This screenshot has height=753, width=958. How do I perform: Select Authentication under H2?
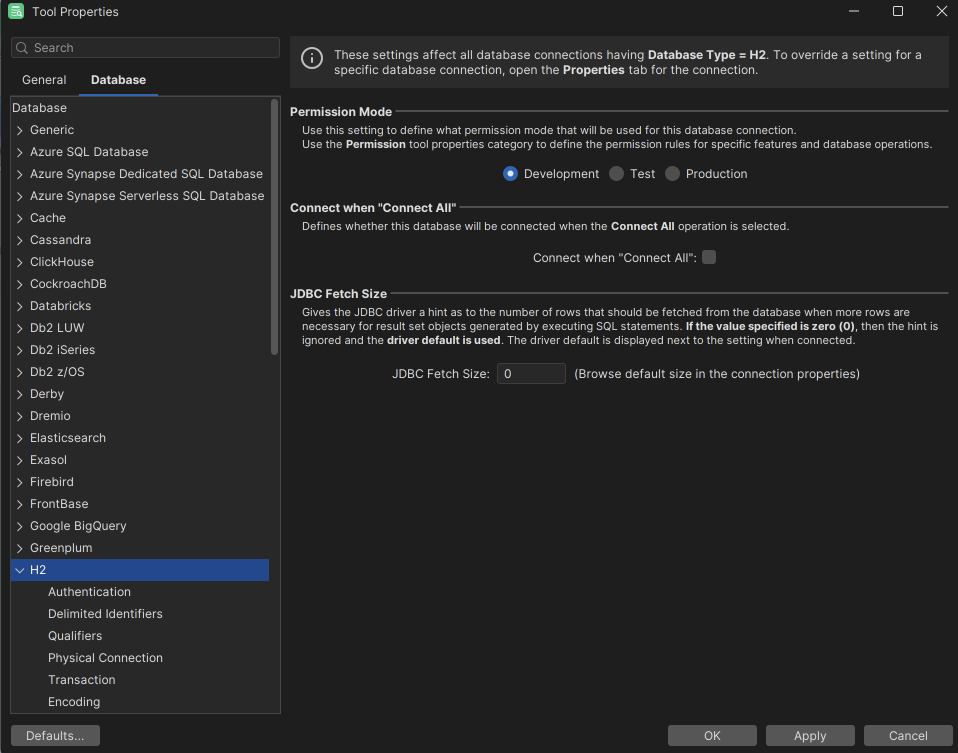pyautogui.click(x=88, y=591)
